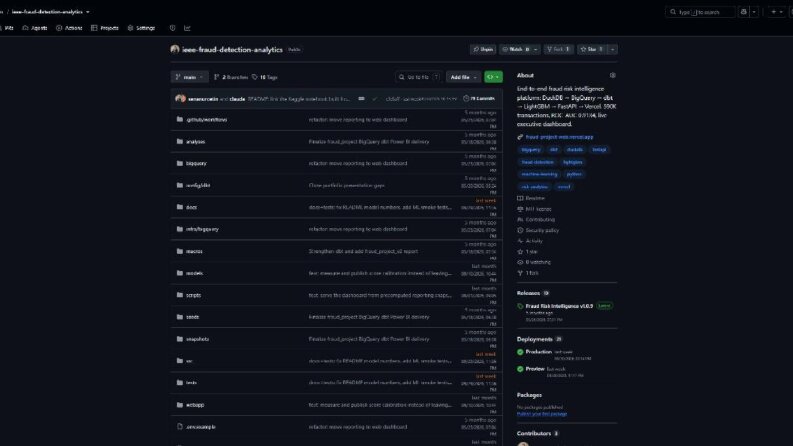This screenshot has width=793, height=446.
Task: Open the vercel.app website link in About
Action: [559, 137]
